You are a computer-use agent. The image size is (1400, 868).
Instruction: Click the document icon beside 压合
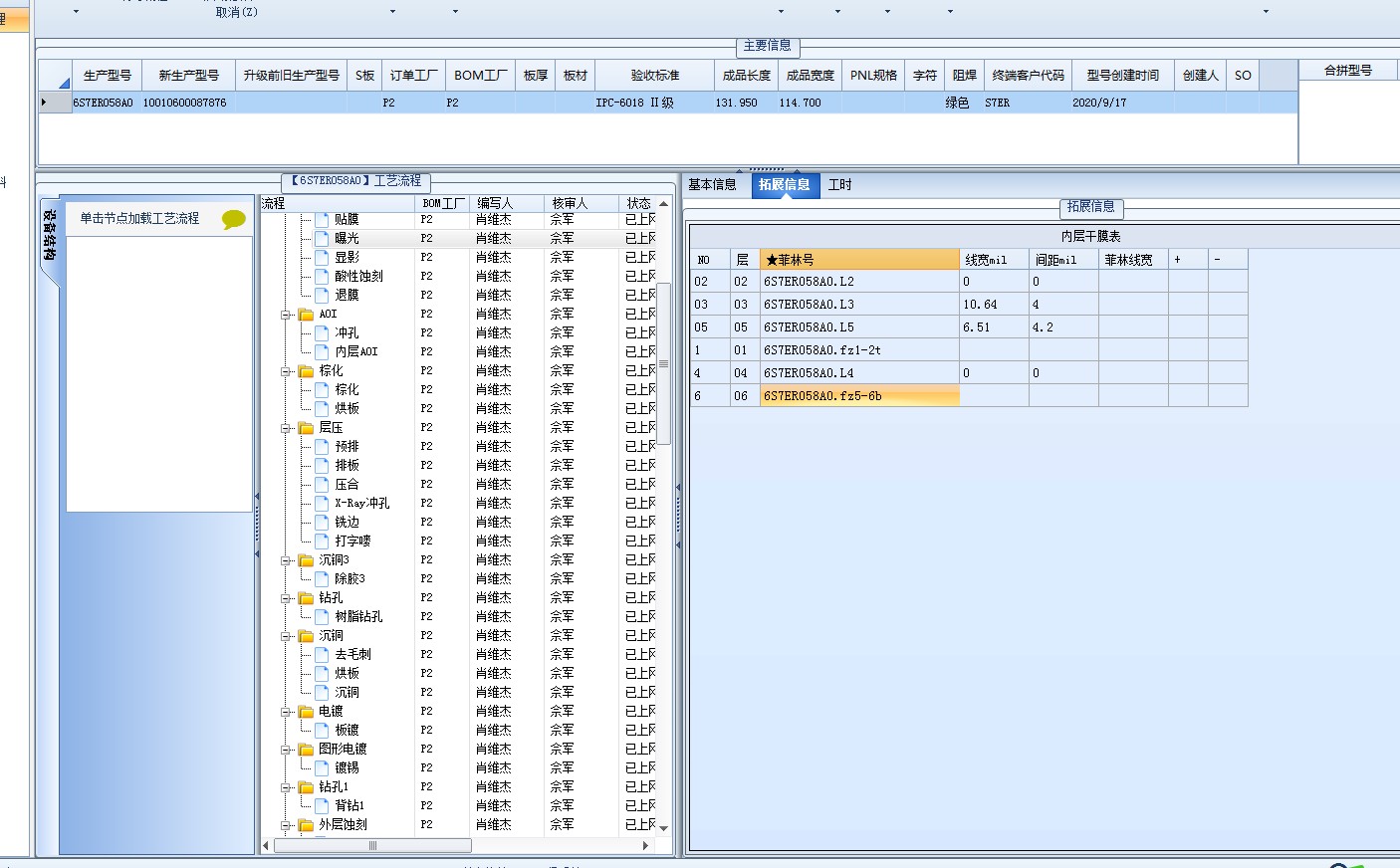tap(323, 484)
